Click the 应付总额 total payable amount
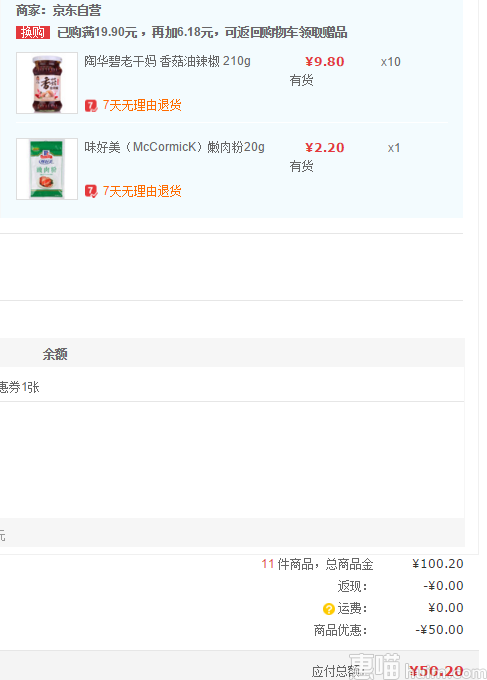This screenshot has width=487, height=680. 436,670
